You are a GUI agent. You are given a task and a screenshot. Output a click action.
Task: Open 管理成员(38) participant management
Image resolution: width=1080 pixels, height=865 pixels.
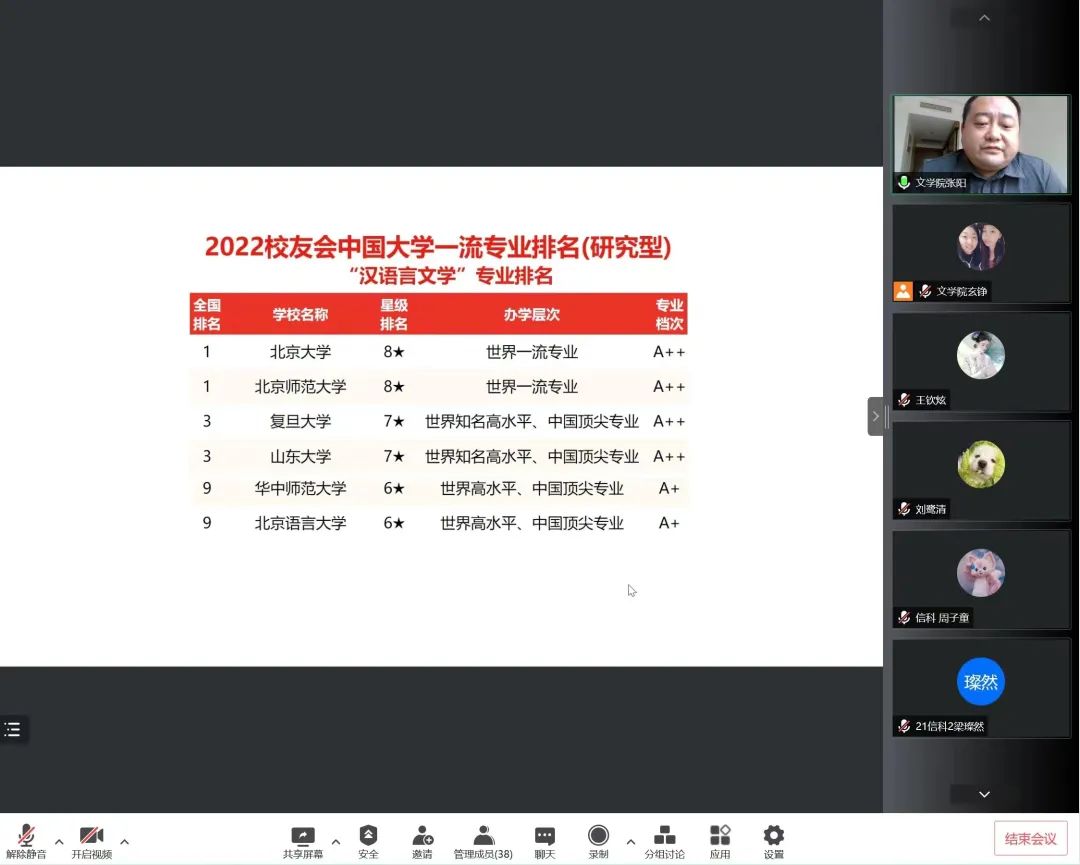tap(483, 842)
